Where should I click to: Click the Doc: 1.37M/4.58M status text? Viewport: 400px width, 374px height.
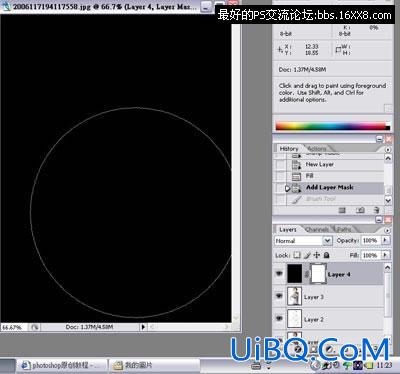(89, 327)
